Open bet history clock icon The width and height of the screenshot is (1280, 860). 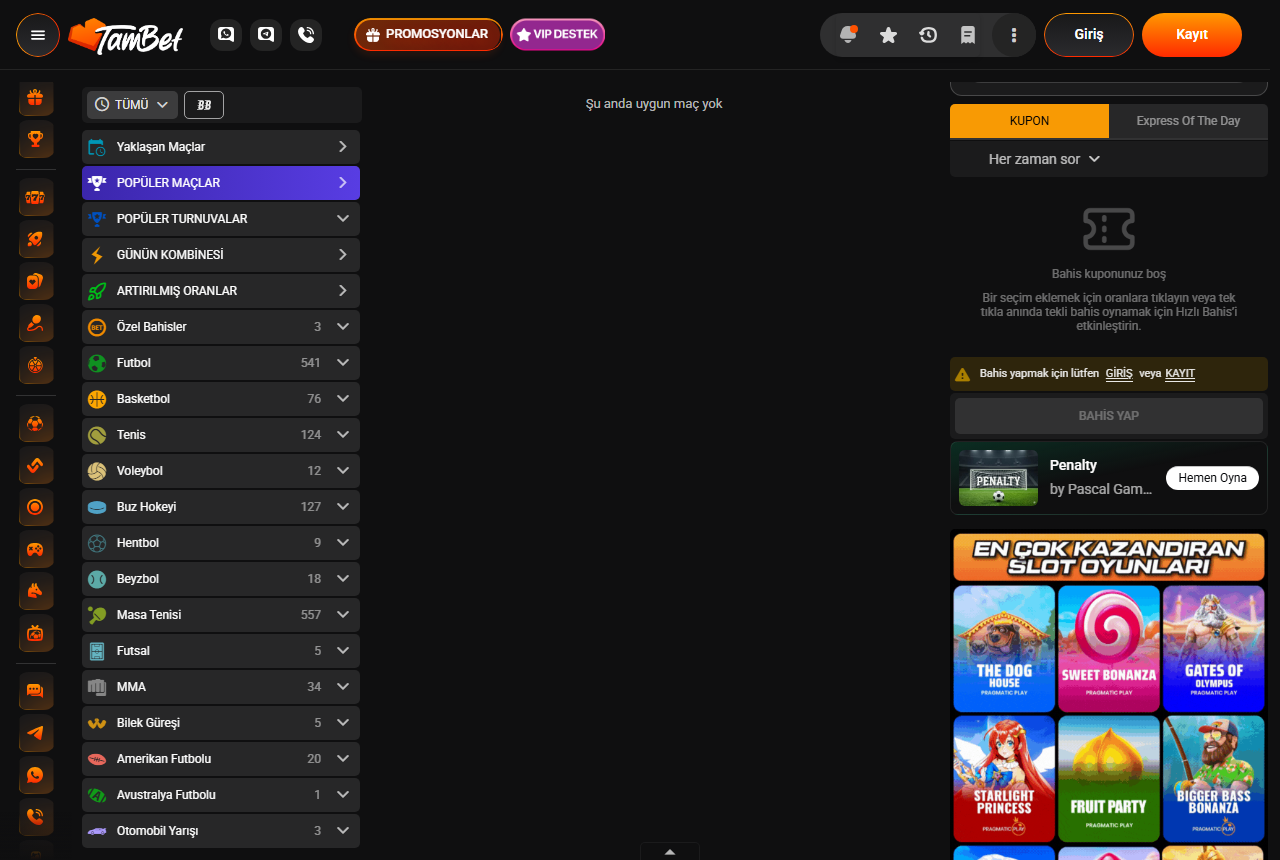pyautogui.click(x=928, y=35)
